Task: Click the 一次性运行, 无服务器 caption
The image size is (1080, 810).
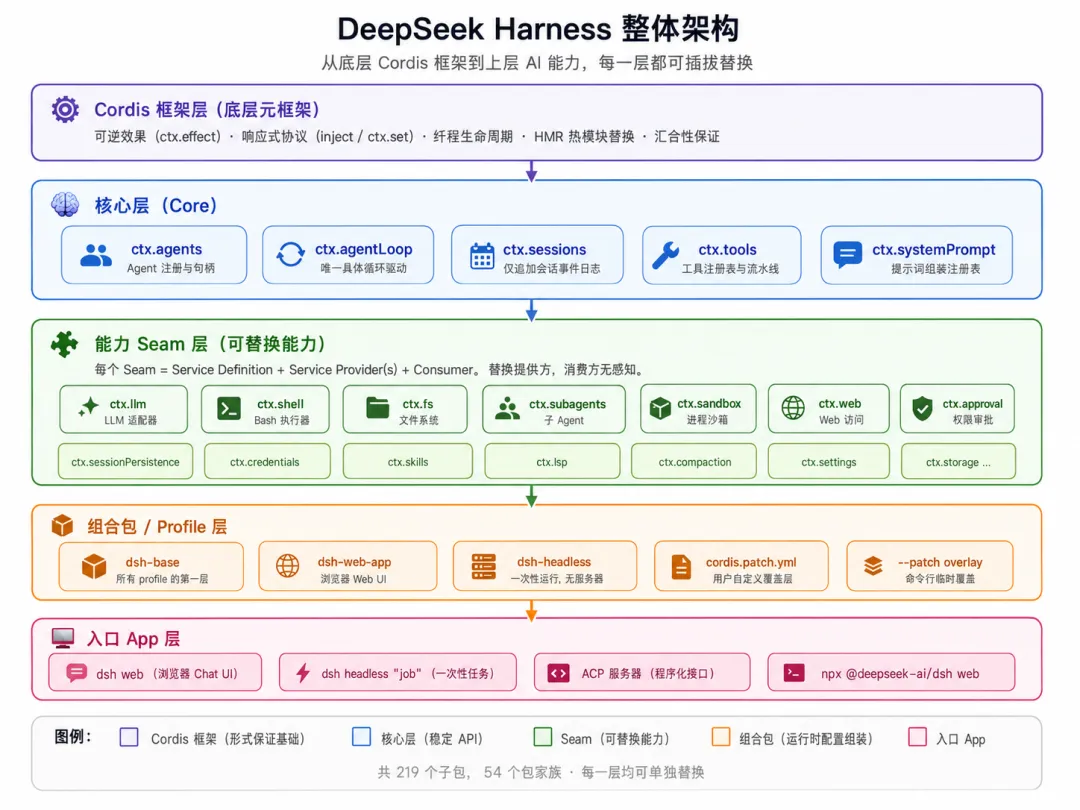Action: pos(557,579)
